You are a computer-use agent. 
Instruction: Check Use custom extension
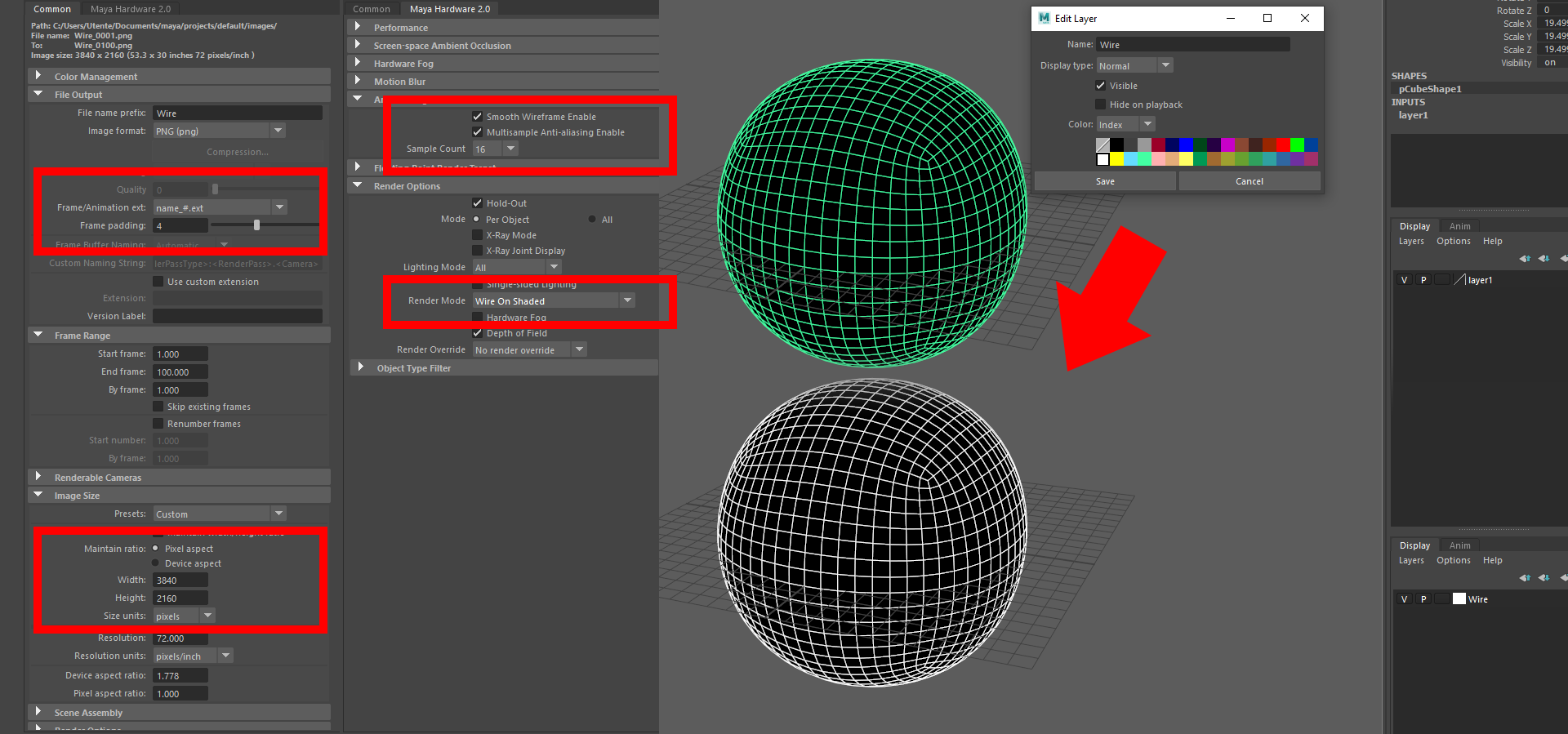click(158, 282)
